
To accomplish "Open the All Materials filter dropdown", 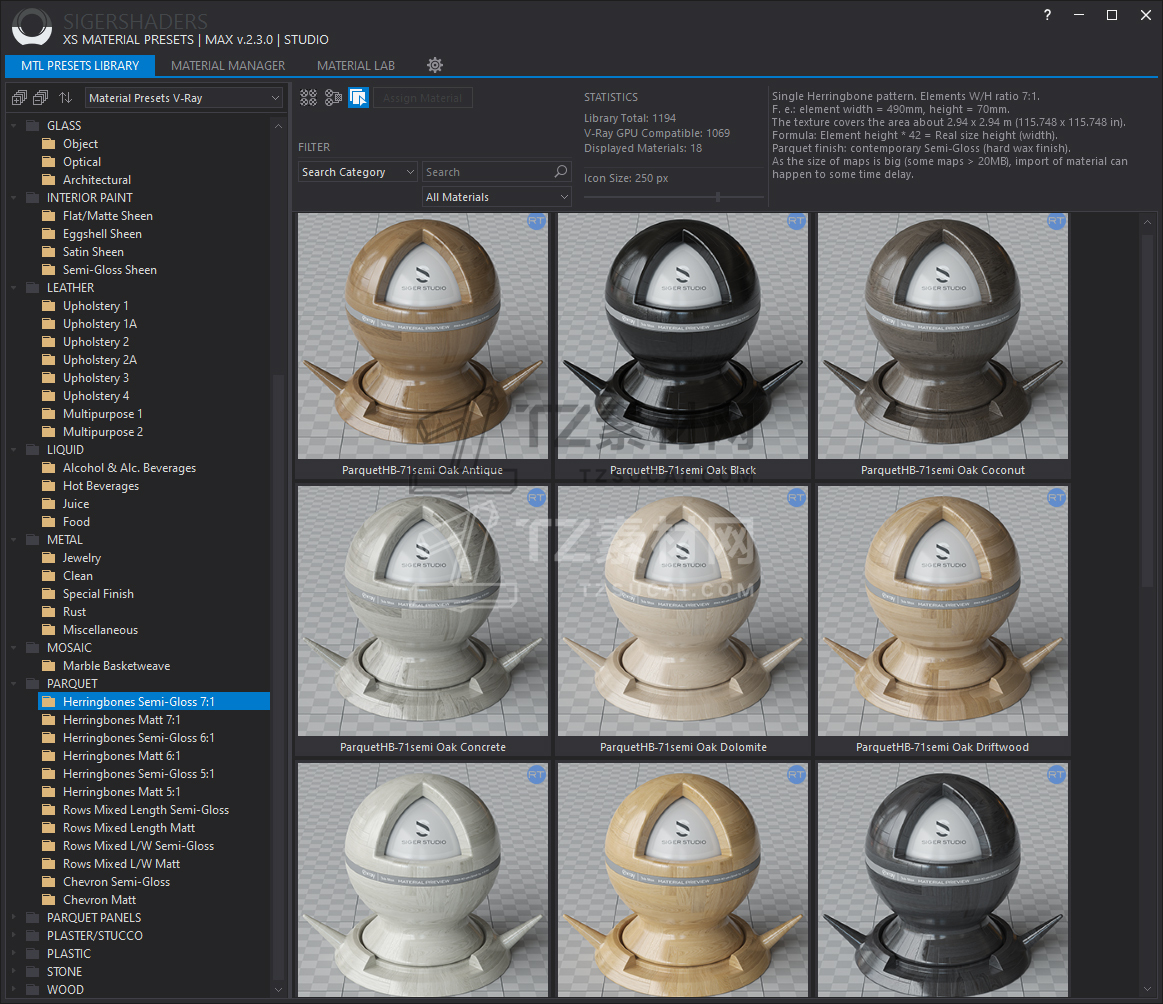I will (x=496, y=197).
